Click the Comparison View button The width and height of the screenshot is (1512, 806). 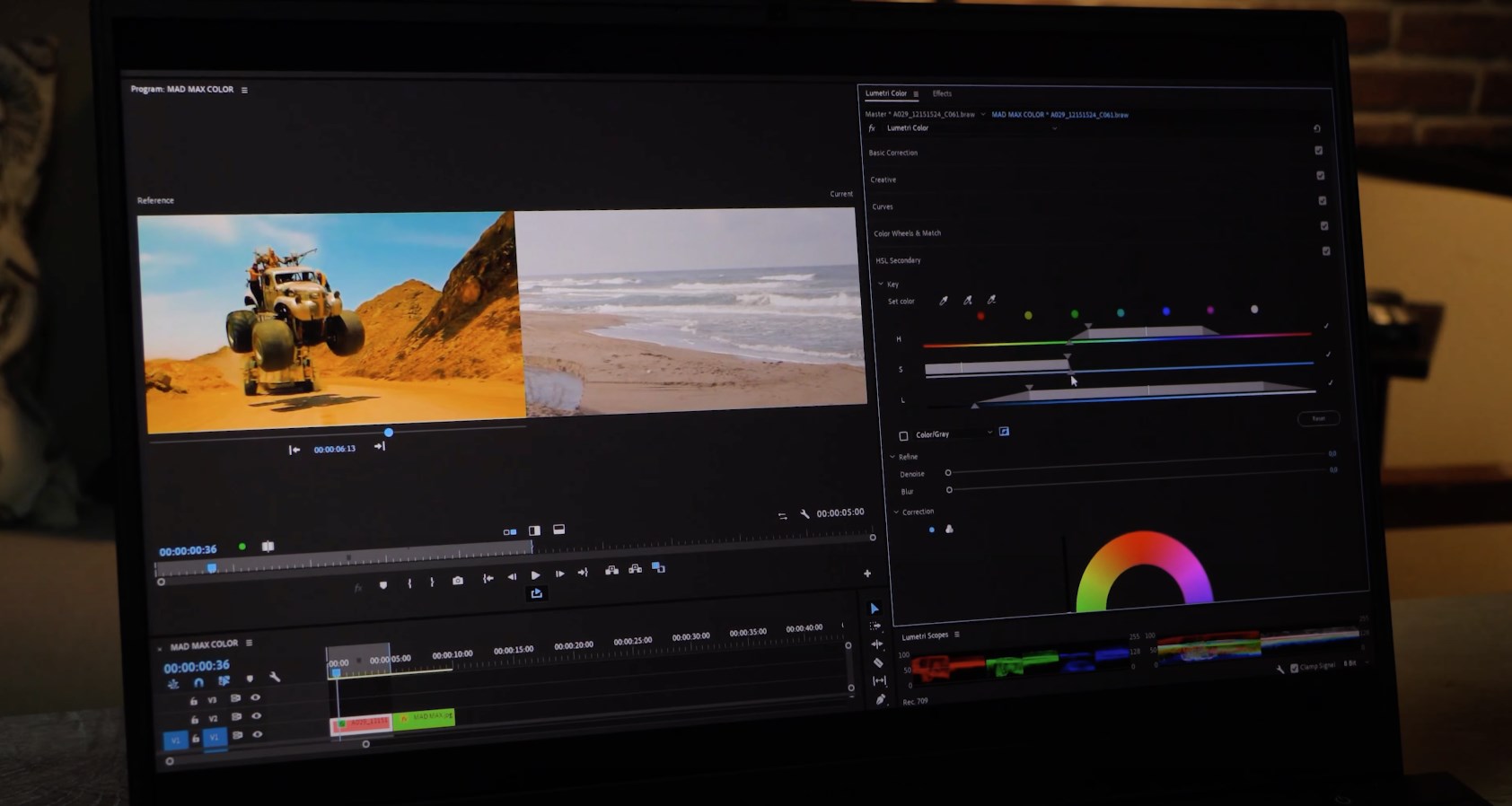click(x=658, y=568)
